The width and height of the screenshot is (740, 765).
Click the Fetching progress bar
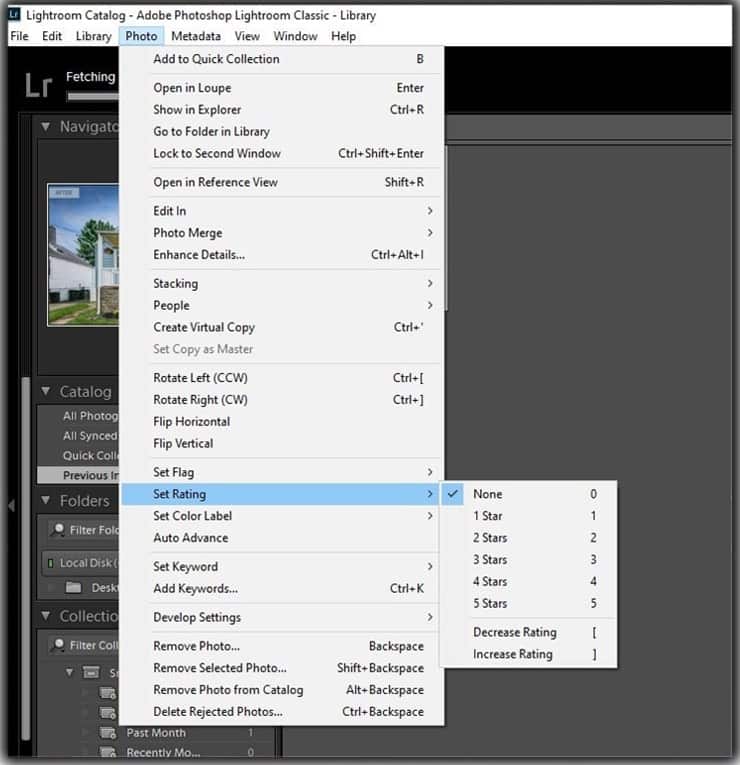click(92, 97)
